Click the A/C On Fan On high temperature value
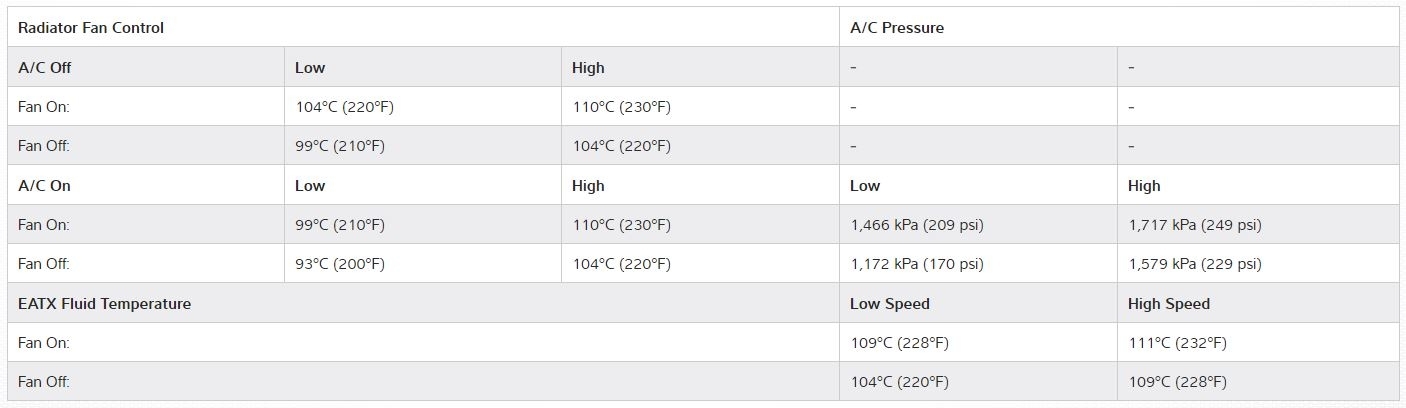The image size is (1406, 408). [x=621, y=225]
